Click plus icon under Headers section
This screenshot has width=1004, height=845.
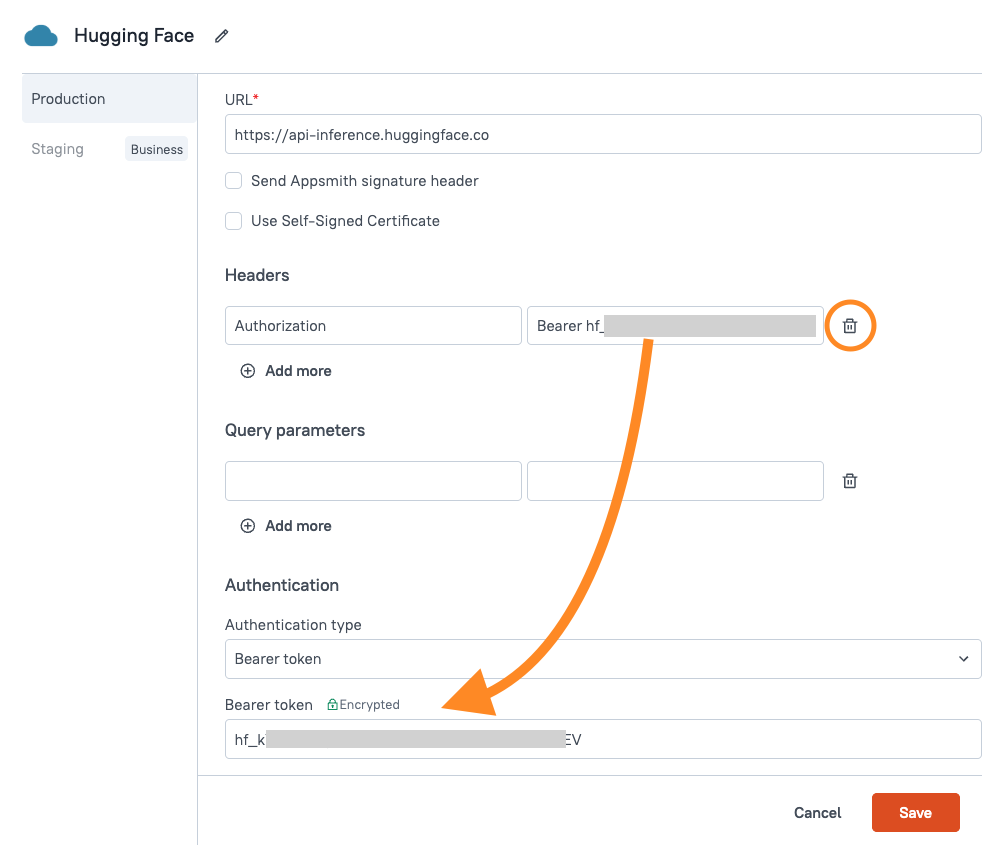(x=248, y=371)
